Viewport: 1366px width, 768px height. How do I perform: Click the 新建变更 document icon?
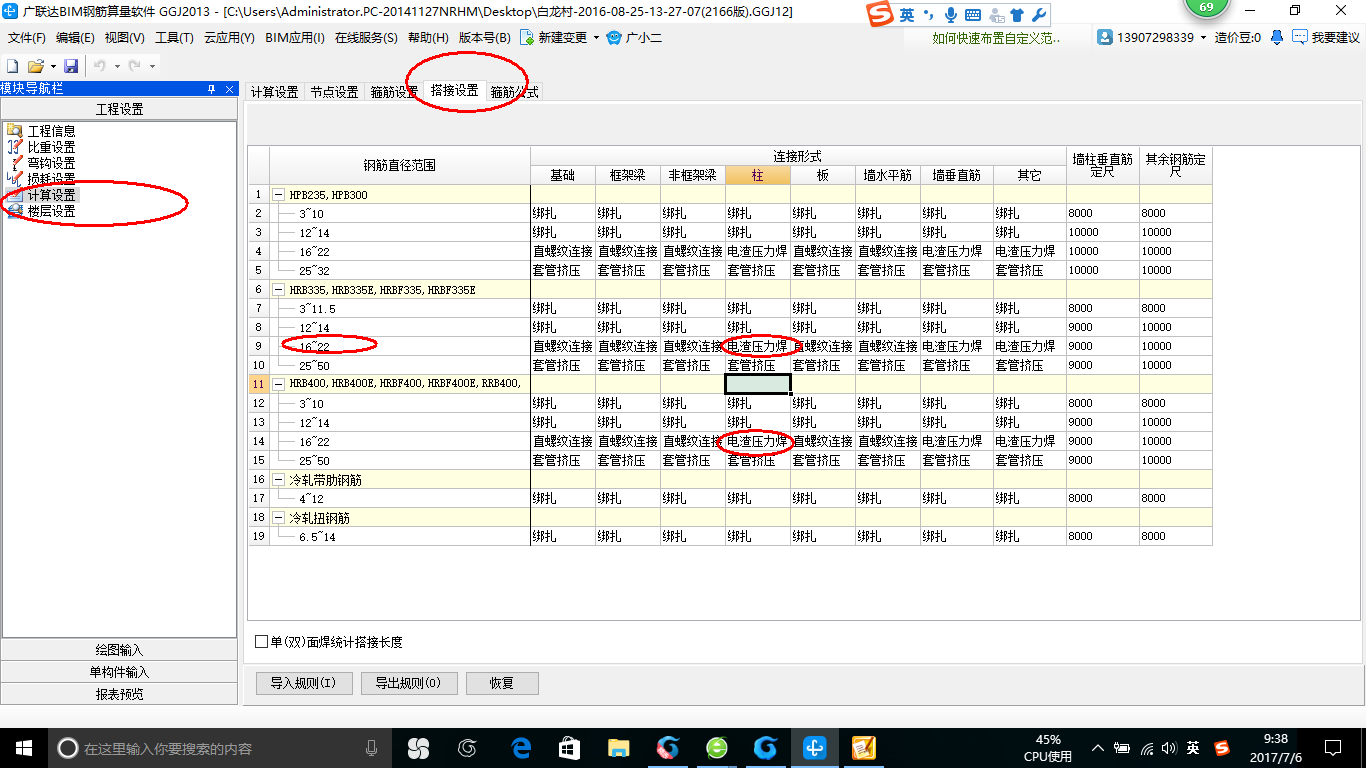pos(526,37)
